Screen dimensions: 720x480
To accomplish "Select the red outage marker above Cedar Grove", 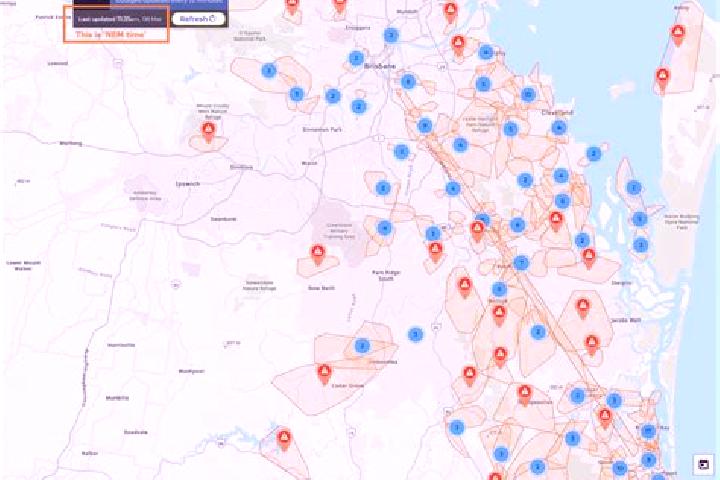I will click(324, 373).
